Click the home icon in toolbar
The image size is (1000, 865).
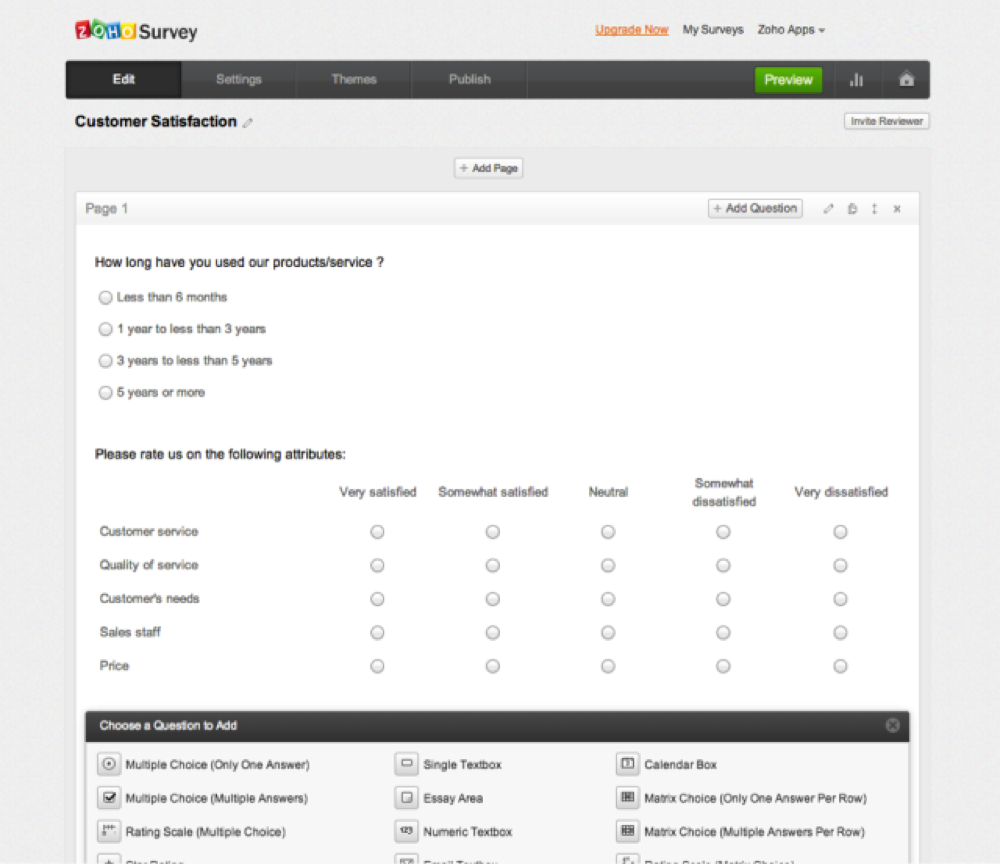(x=906, y=80)
